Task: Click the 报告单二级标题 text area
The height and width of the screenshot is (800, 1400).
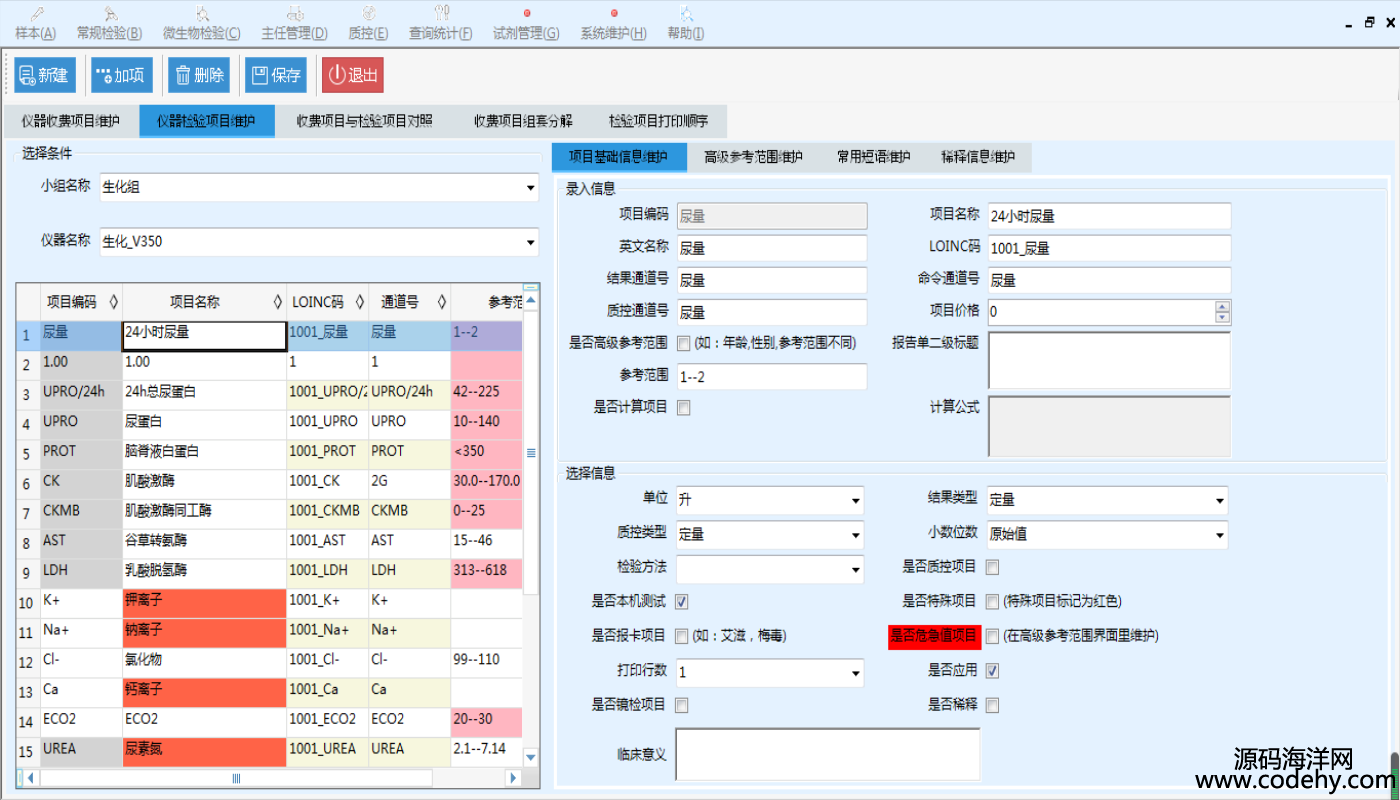Action: 1109,360
